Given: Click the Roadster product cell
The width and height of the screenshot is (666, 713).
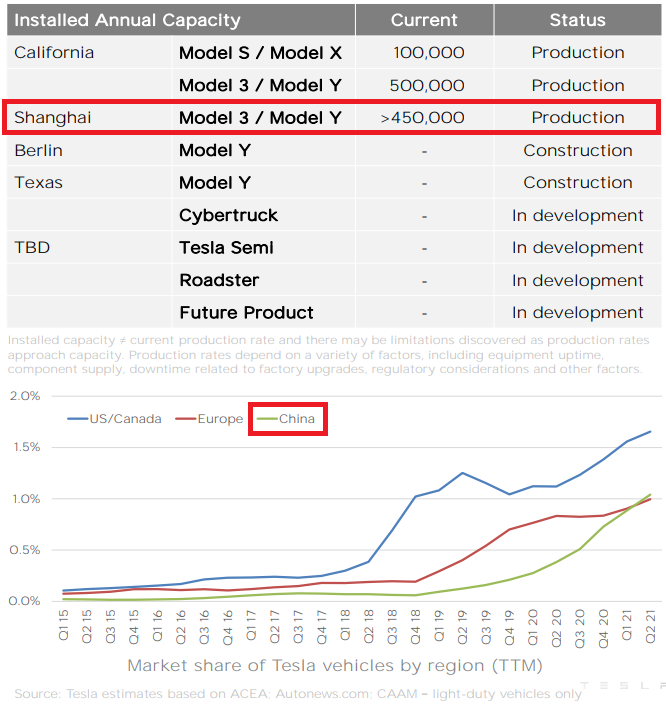Looking at the screenshot, I should pyautogui.click(x=219, y=281).
